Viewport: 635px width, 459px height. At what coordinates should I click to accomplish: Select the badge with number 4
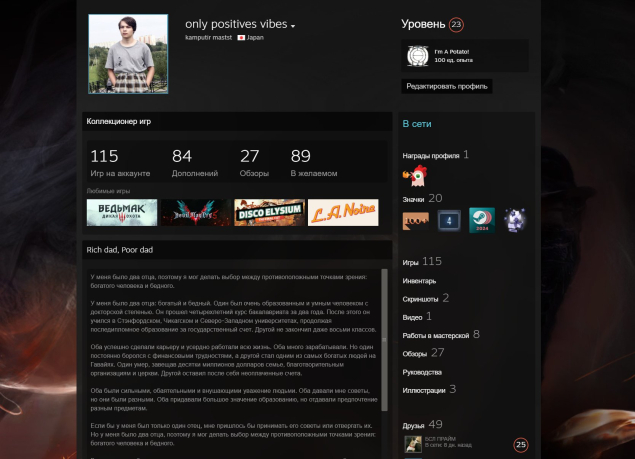pos(449,219)
